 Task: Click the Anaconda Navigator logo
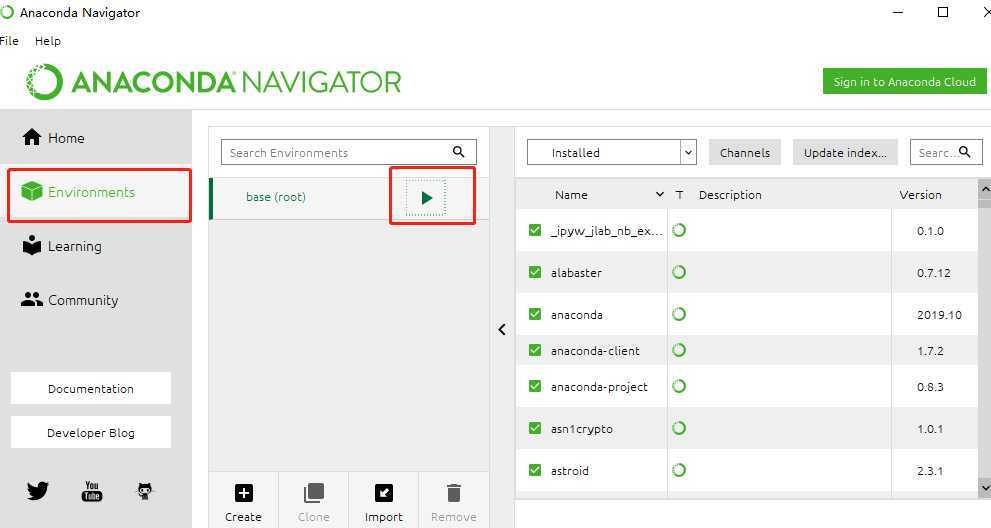pyautogui.click(x=214, y=82)
